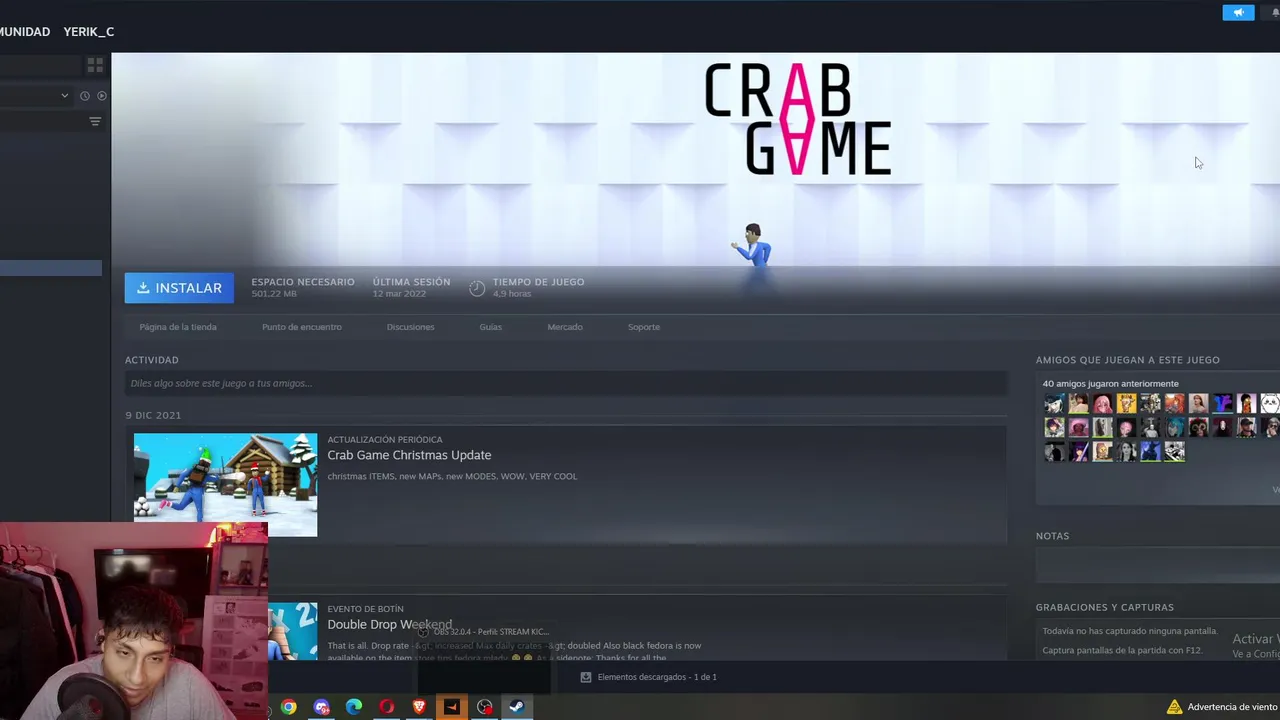This screenshot has height=720, width=1280.
Task: Click the white panda-face friend avatar
Action: click(1270, 403)
